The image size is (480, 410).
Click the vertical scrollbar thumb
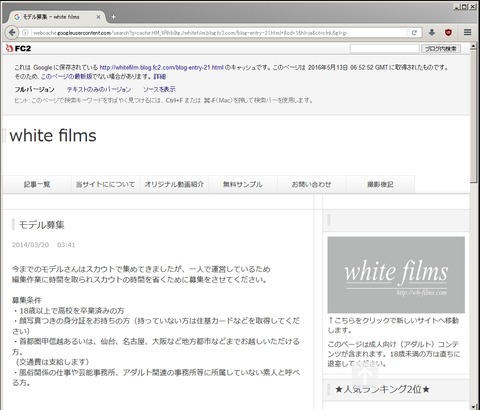point(473,117)
